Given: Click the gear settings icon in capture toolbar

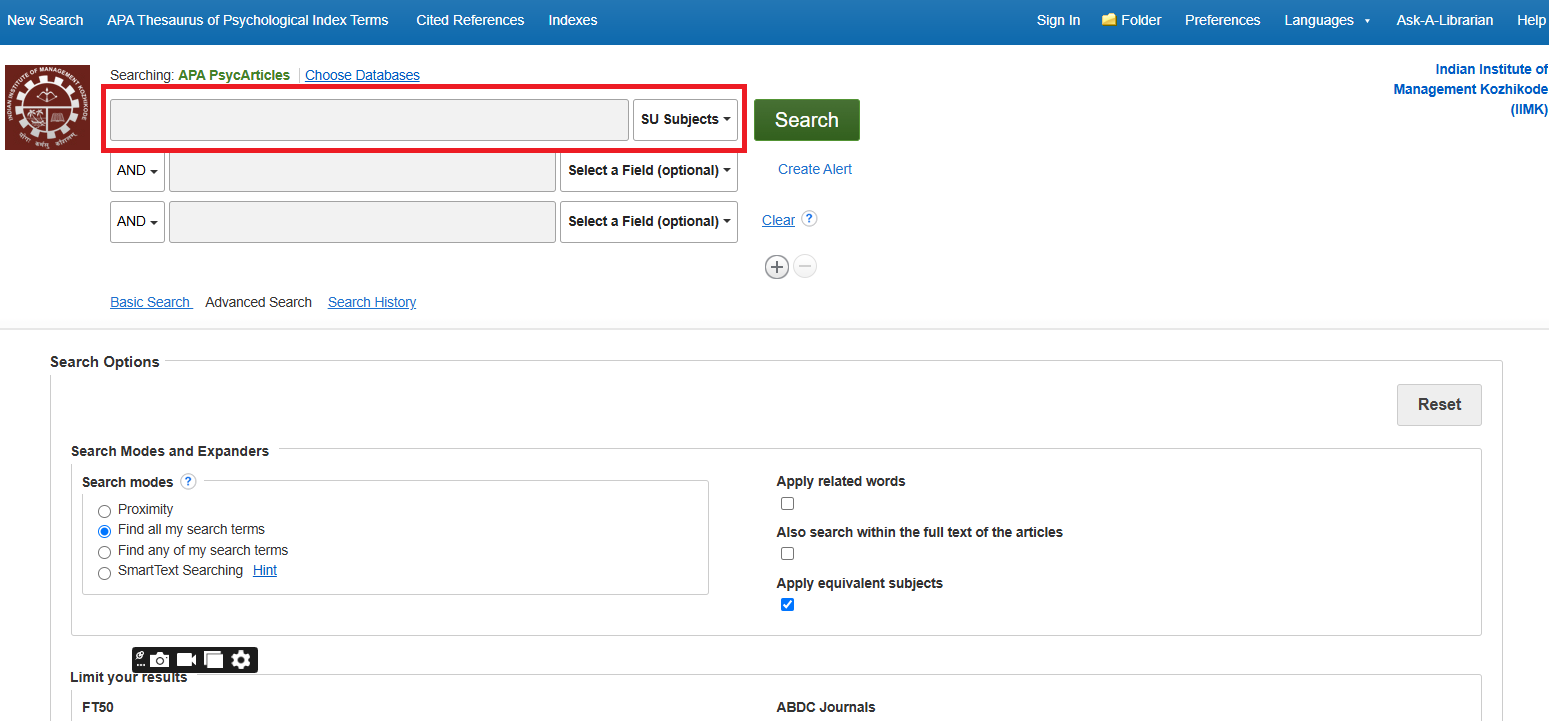Looking at the screenshot, I should pyautogui.click(x=241, y=660).
